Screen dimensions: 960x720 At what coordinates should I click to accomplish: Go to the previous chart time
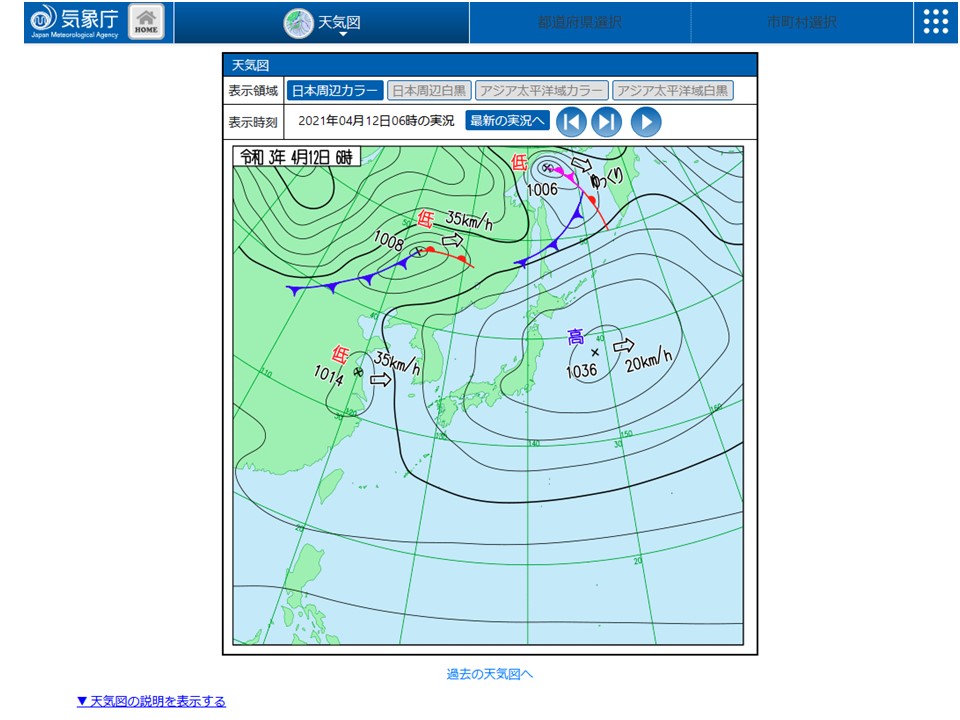[571, 122]
